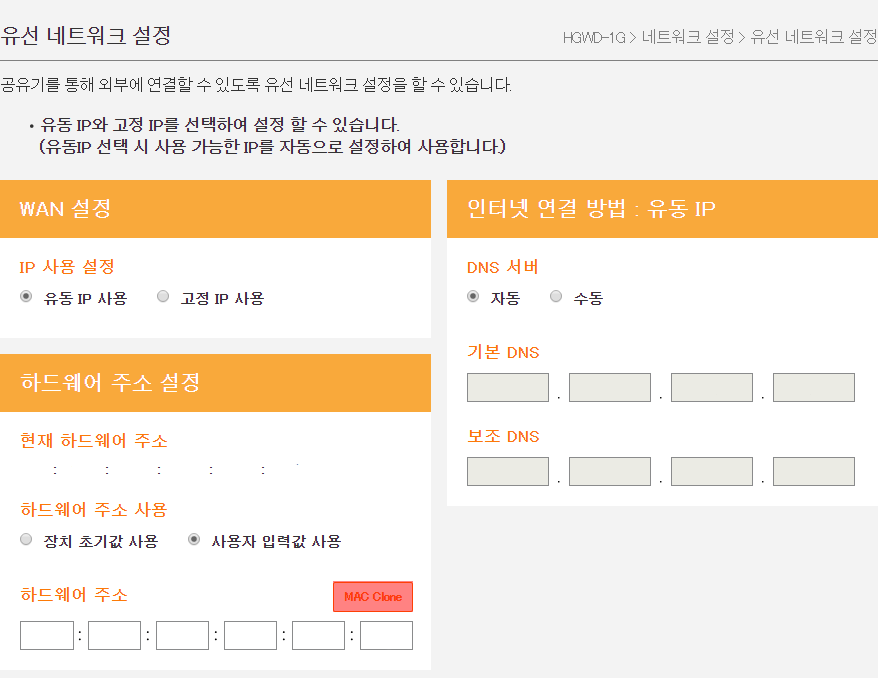
Task: Click the fourth hardware address input field
Action: (x=250, y=635)
